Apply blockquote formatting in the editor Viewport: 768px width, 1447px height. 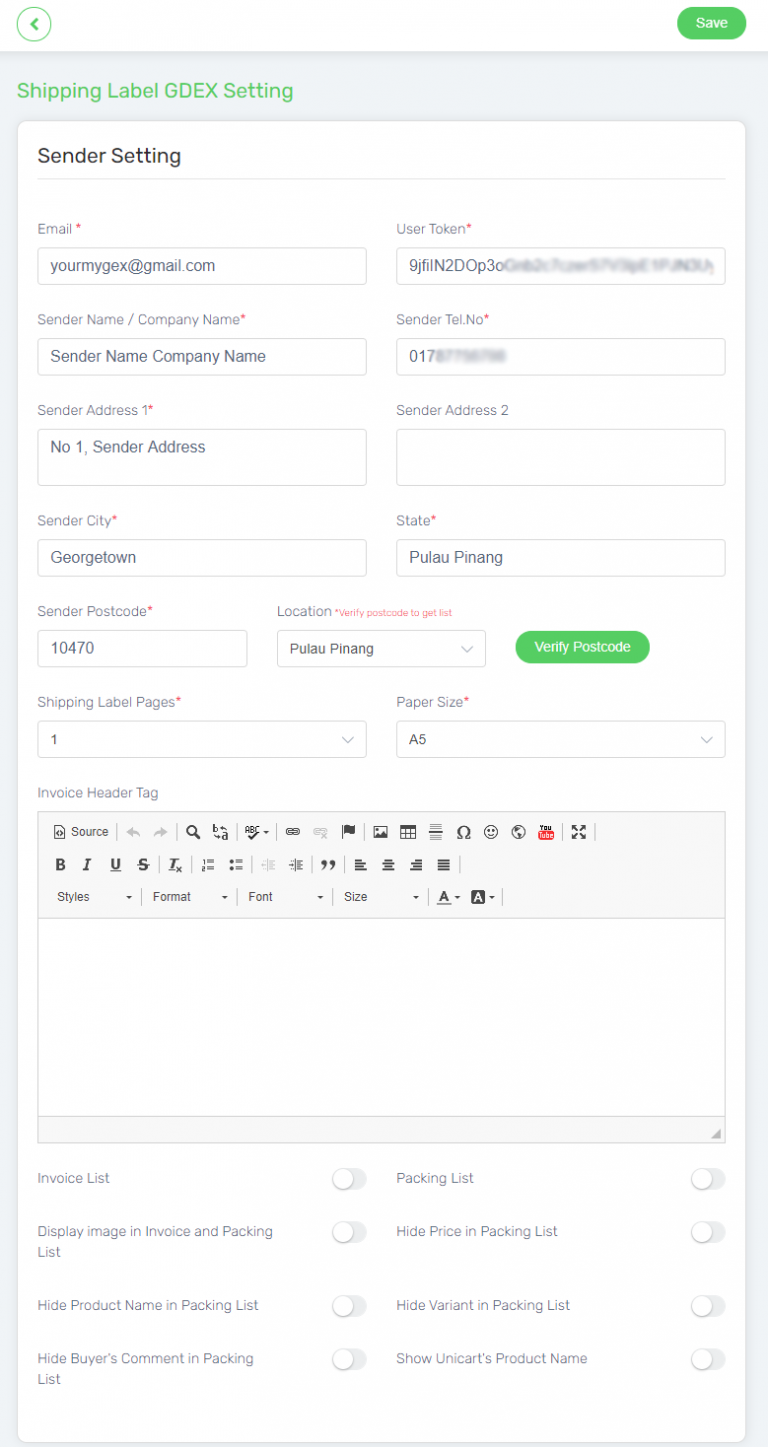pyautogui.click(x=328, y=864)
